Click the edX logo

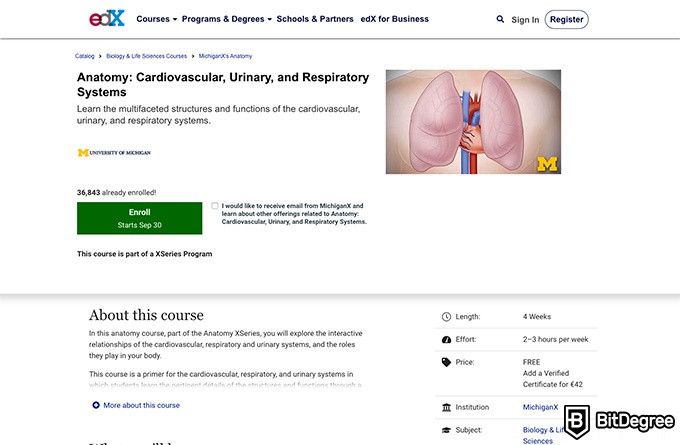(107, 19)
